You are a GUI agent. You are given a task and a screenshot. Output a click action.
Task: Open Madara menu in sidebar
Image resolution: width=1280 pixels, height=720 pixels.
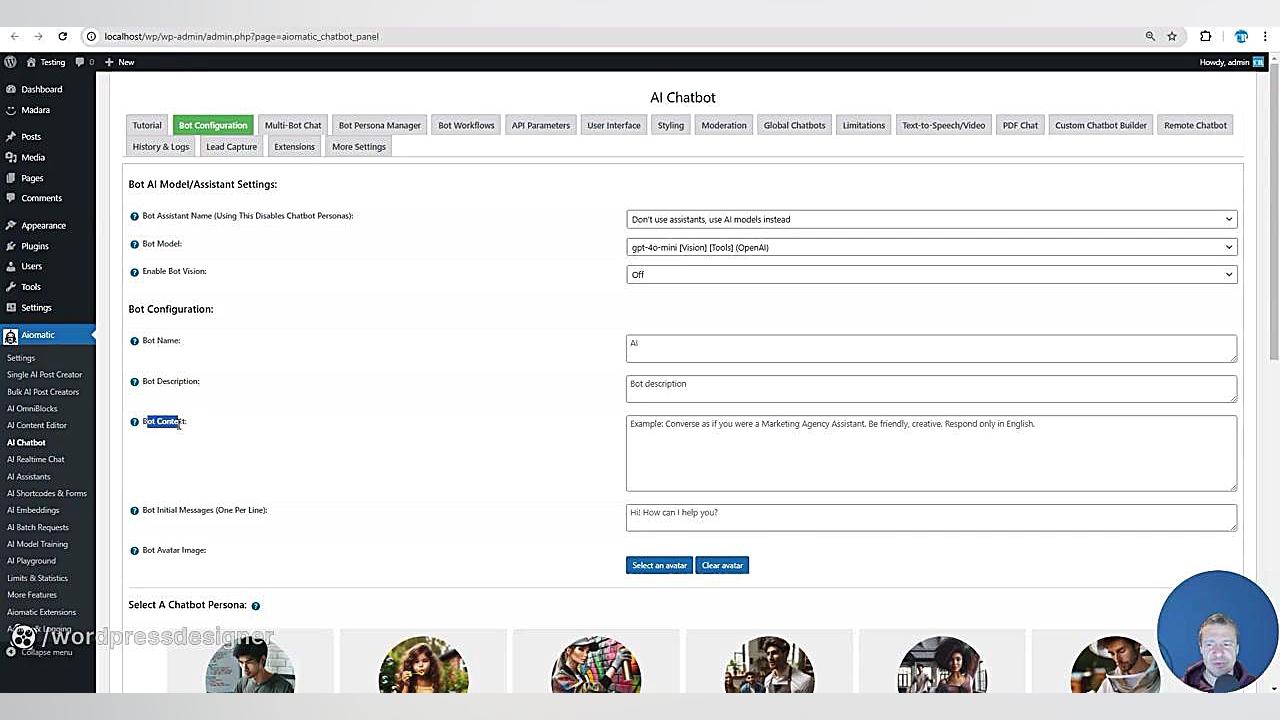[x=35, y=110]
